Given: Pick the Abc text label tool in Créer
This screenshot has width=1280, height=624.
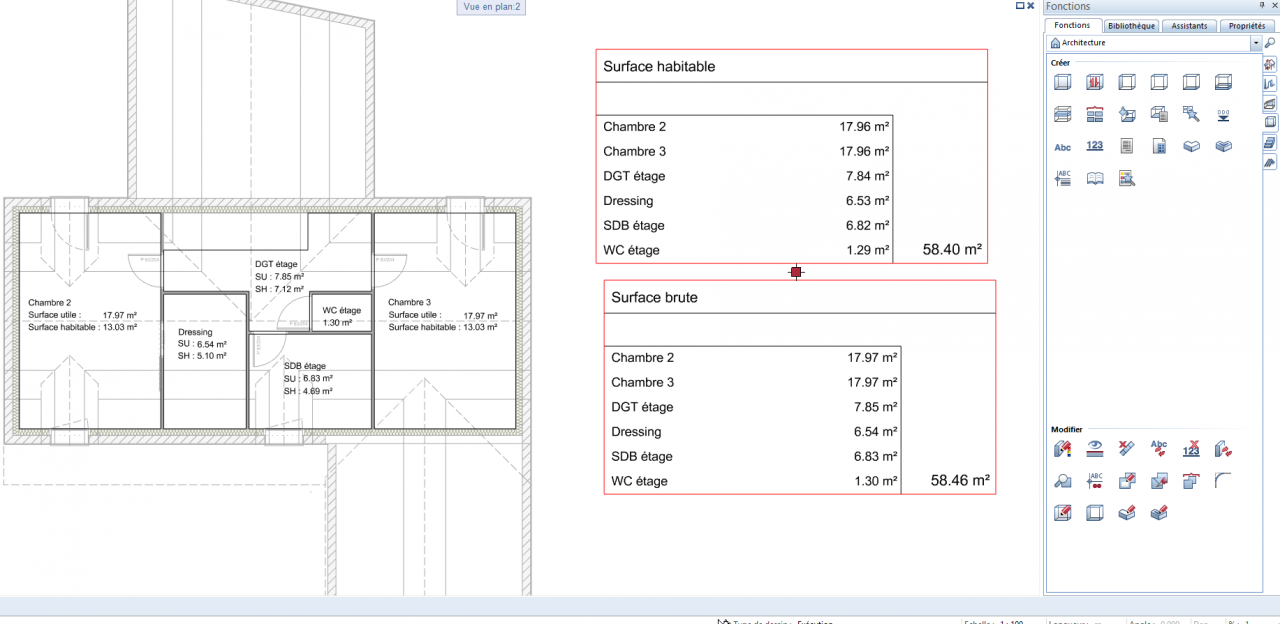Looking at the screenshot, I should pos(1063,146).
